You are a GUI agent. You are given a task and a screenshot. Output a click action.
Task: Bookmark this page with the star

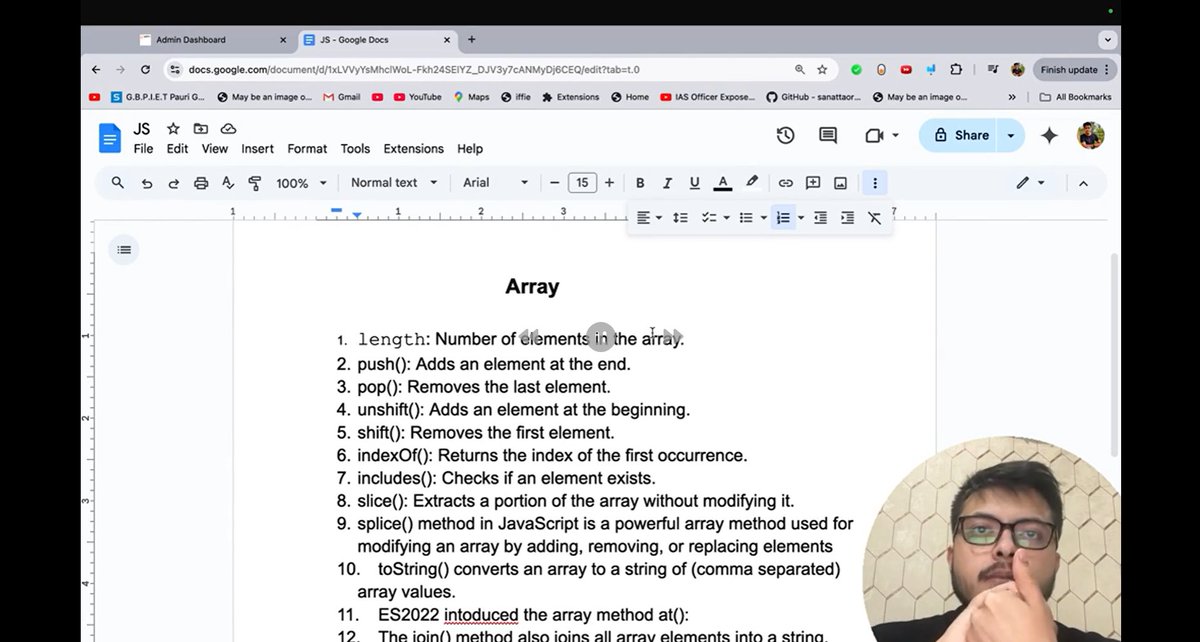(x=822, y=70)
